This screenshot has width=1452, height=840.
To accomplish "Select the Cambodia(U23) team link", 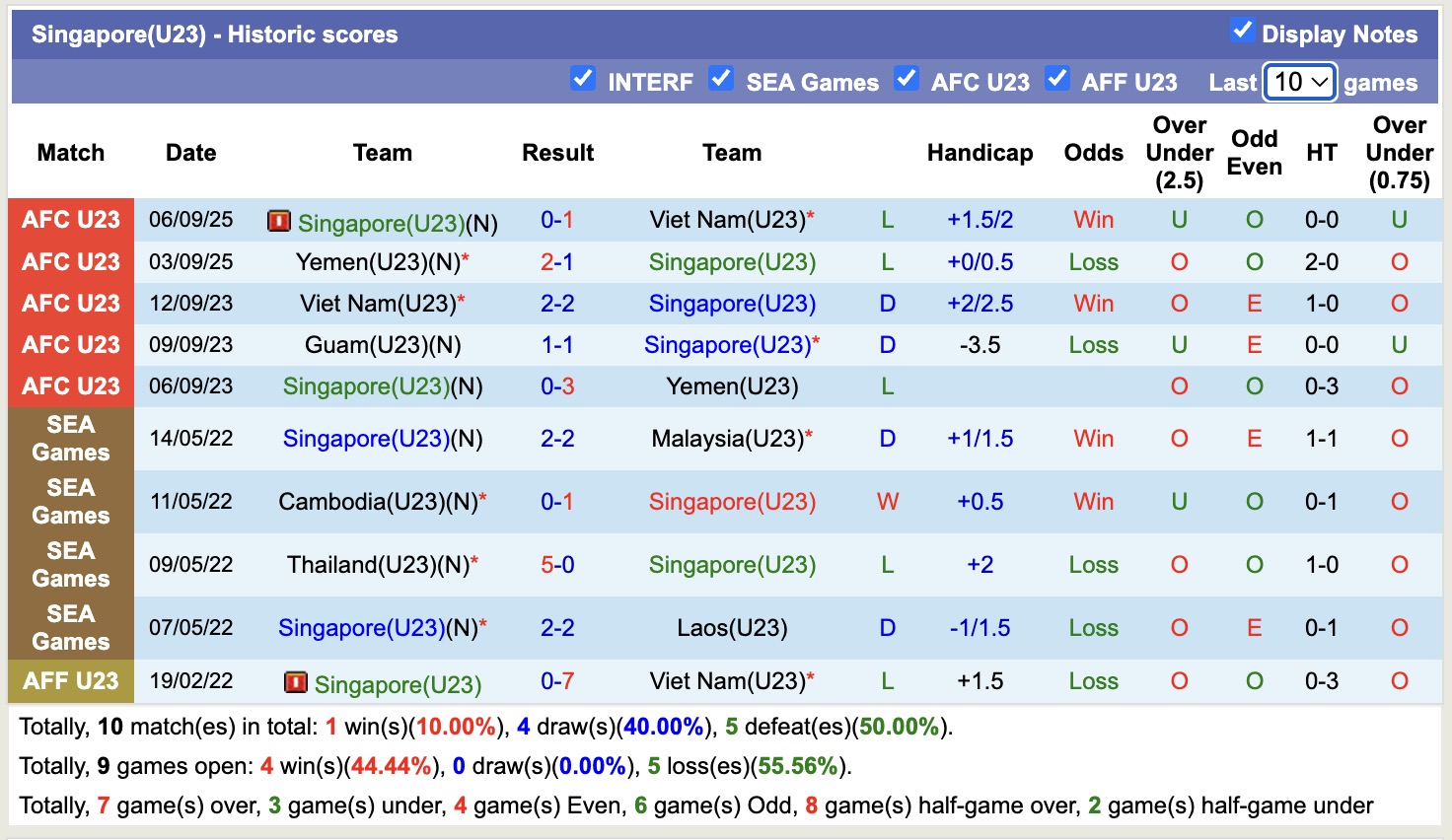I will (x=378, y=502).
